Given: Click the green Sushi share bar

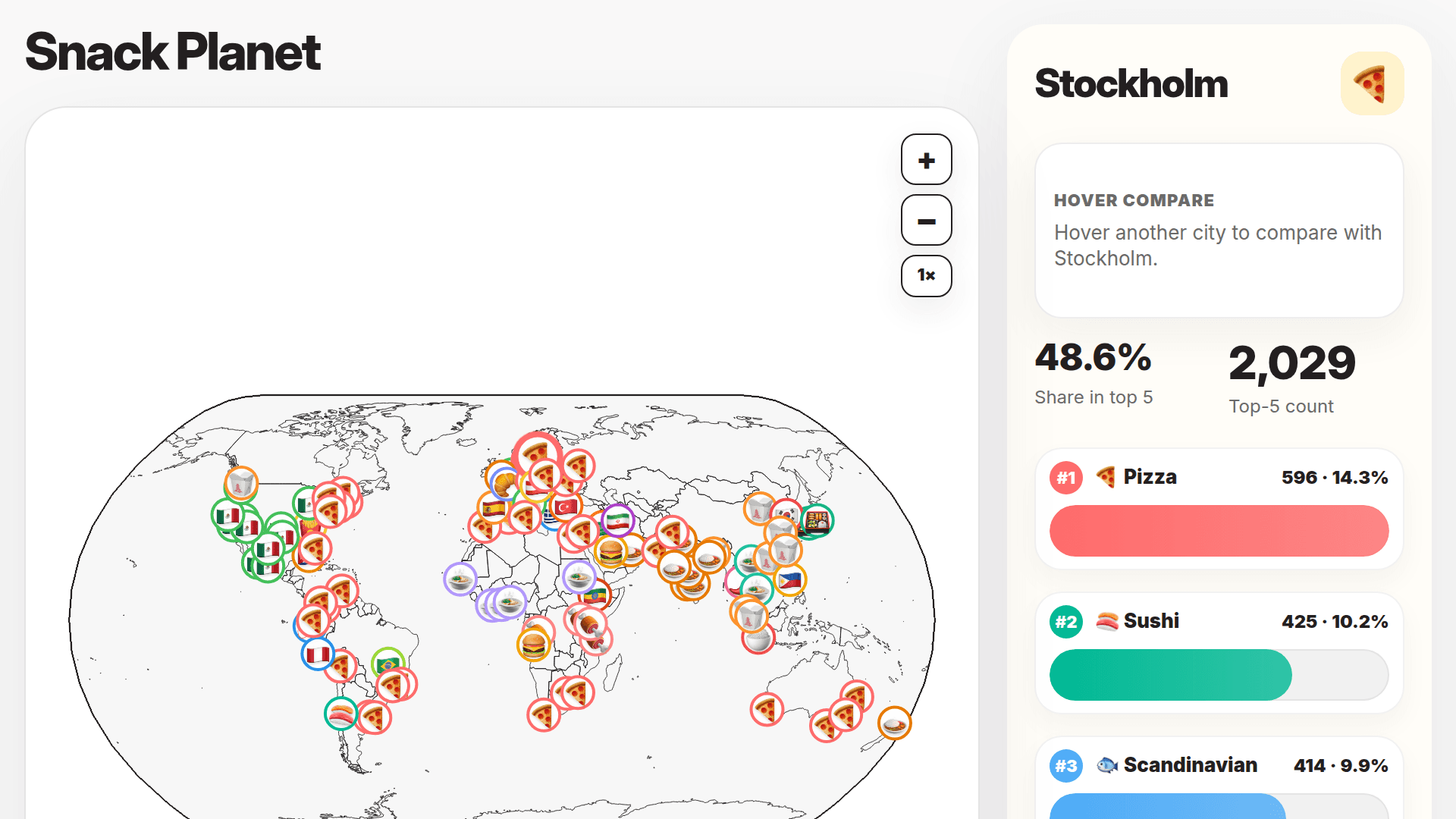Looking at the screenshot, I should point(1170,675).
